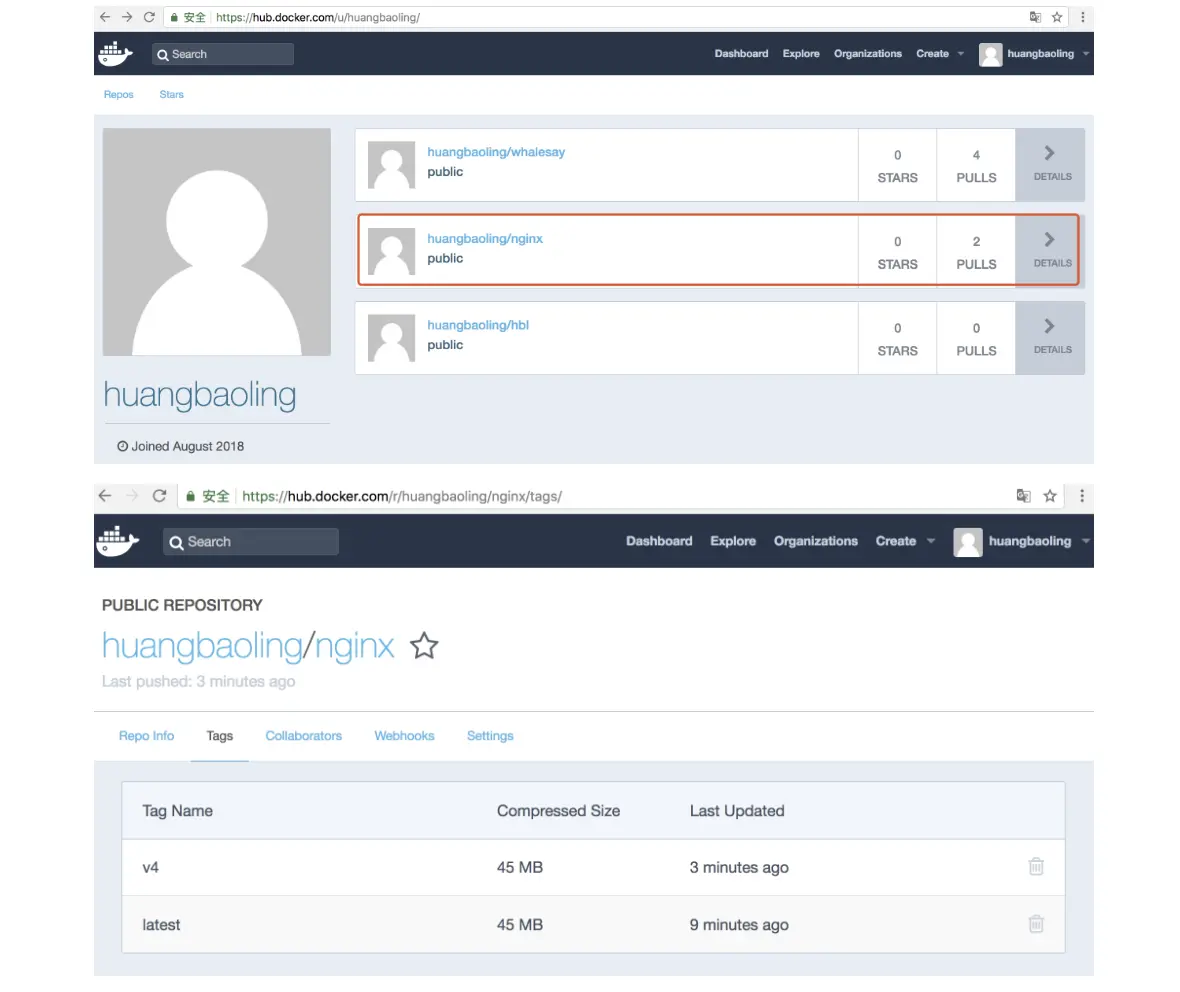
Task: Click the avatar thumbnail of huangbaoling/whalesay
Action: tap(391, 165)
